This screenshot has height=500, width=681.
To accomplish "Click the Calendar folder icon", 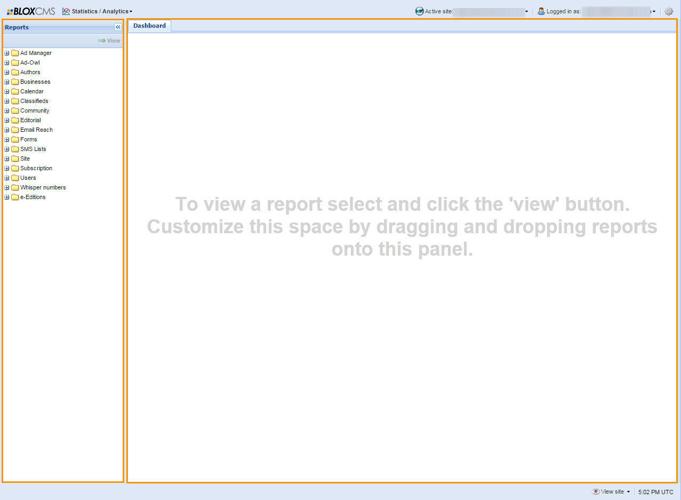I will coord(15,91).
